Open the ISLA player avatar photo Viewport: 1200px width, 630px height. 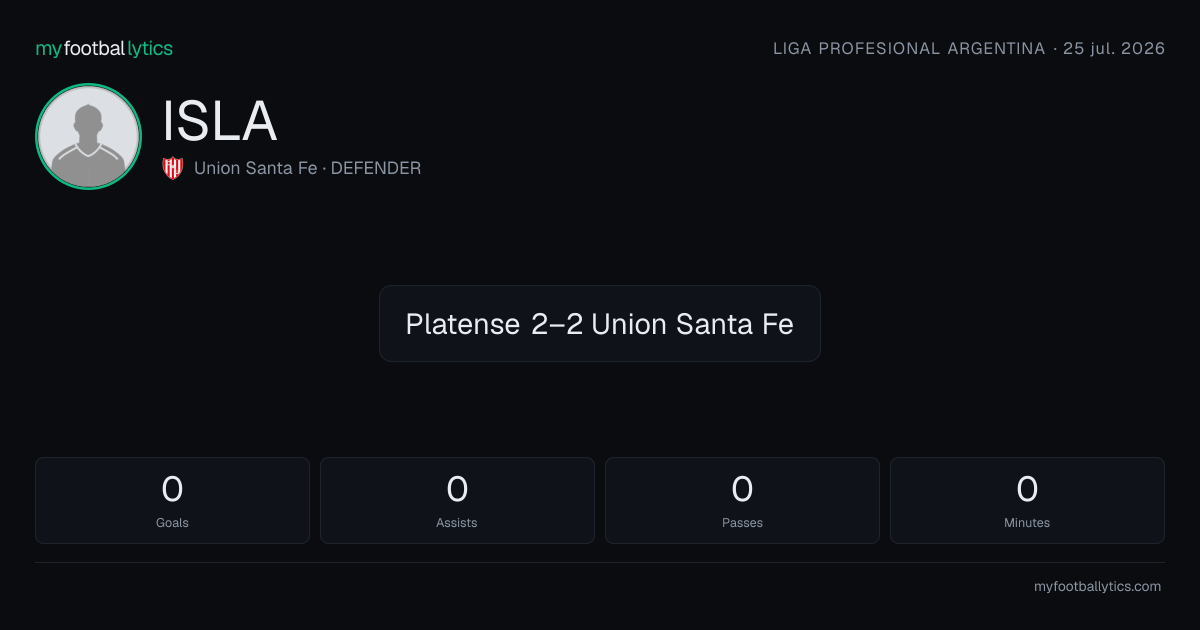88,136
